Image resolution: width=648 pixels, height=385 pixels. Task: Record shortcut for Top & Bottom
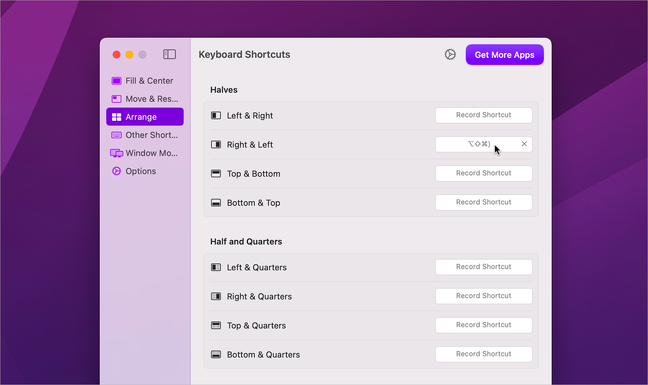484,173
